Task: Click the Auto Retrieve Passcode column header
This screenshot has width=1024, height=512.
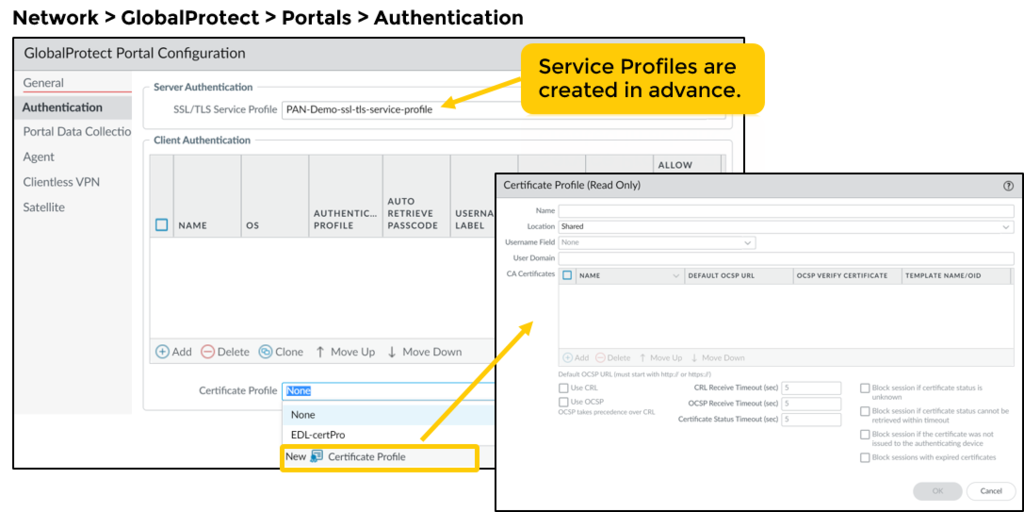Action: coord(411,213)
